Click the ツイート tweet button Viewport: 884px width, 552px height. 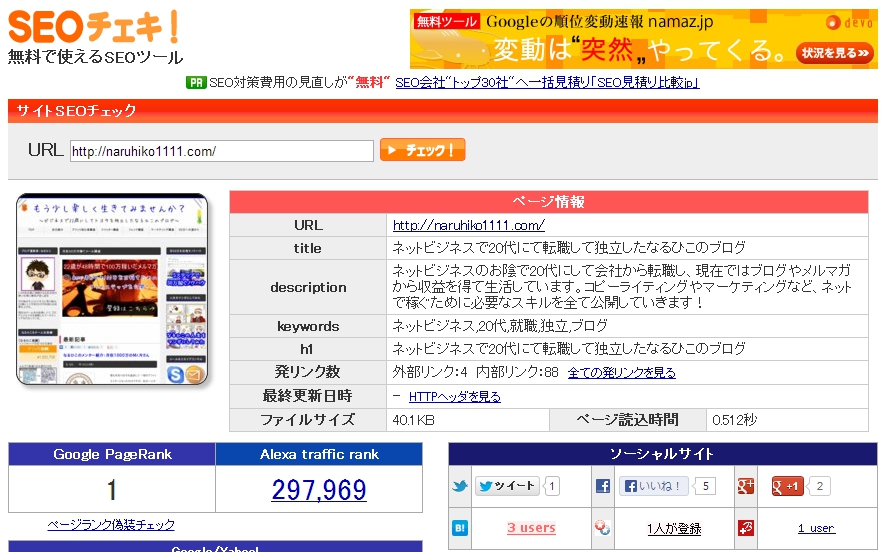(507, 485)
